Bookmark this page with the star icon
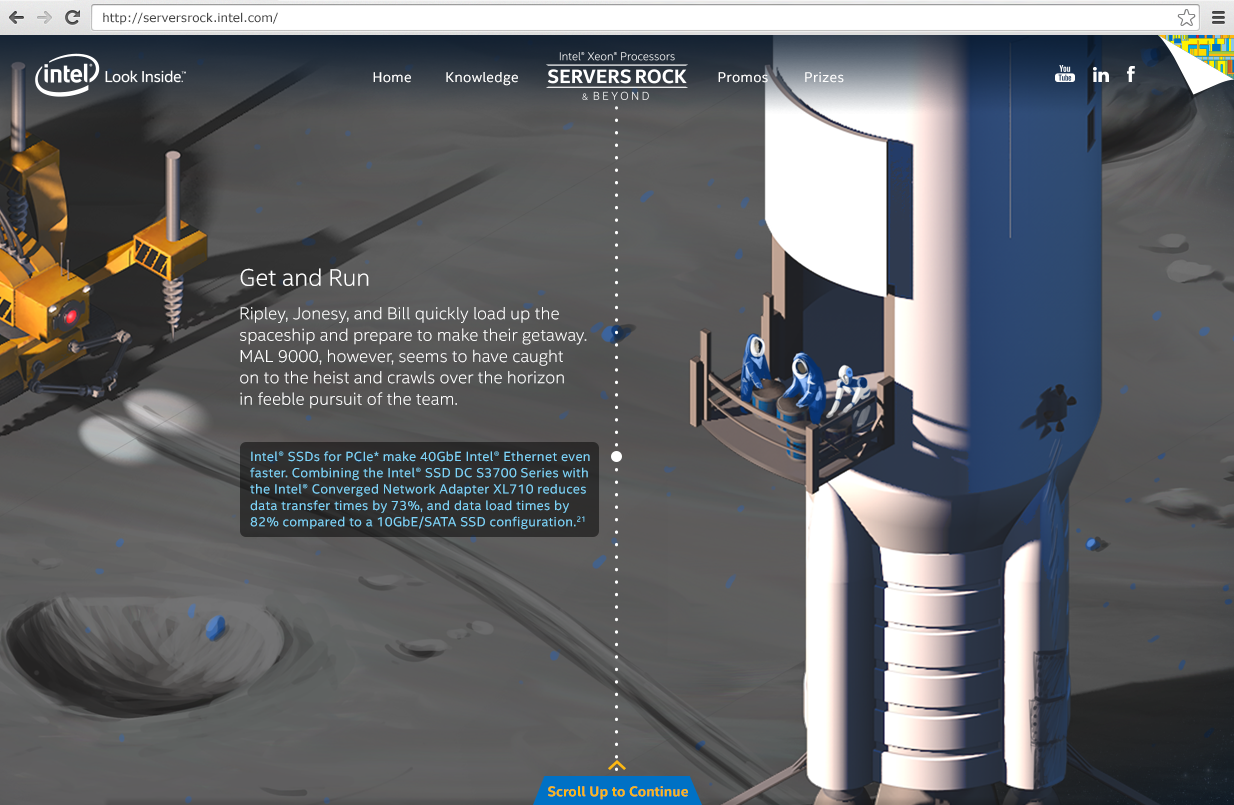Viewport: 1234px width, 805px height. click(1186, 17)
